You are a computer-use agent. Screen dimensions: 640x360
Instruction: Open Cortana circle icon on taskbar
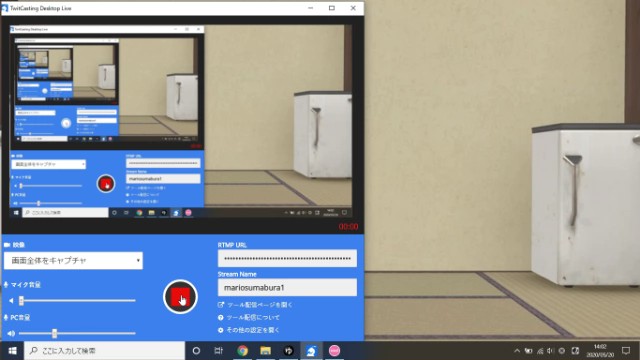196,351
